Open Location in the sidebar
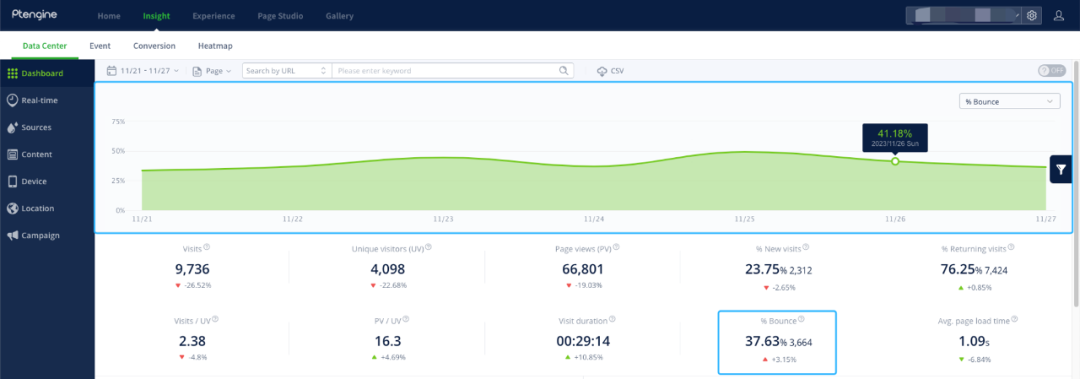 click(47, 208)
